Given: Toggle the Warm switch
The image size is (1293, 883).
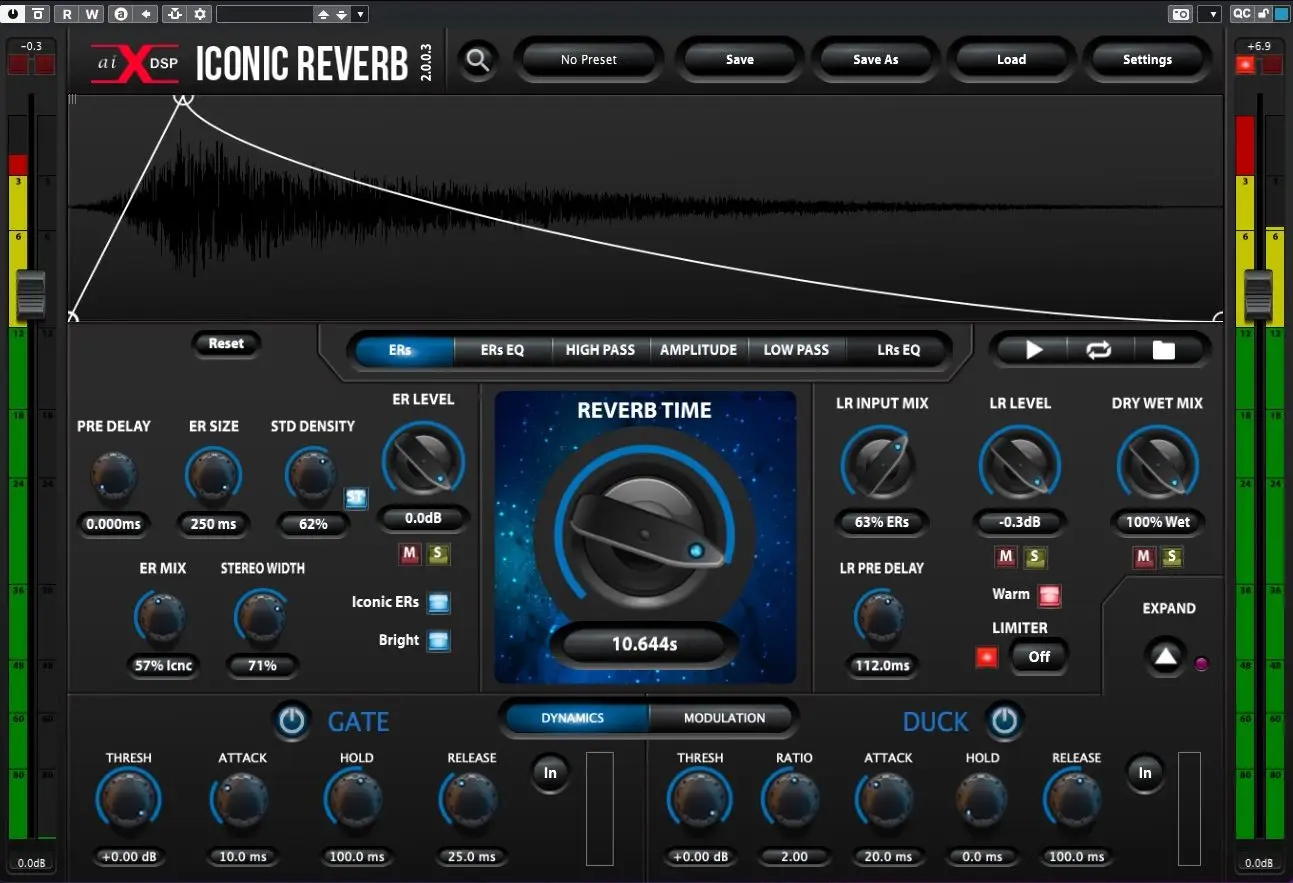Looking at the screenshot, I should tap(1049, 596).
